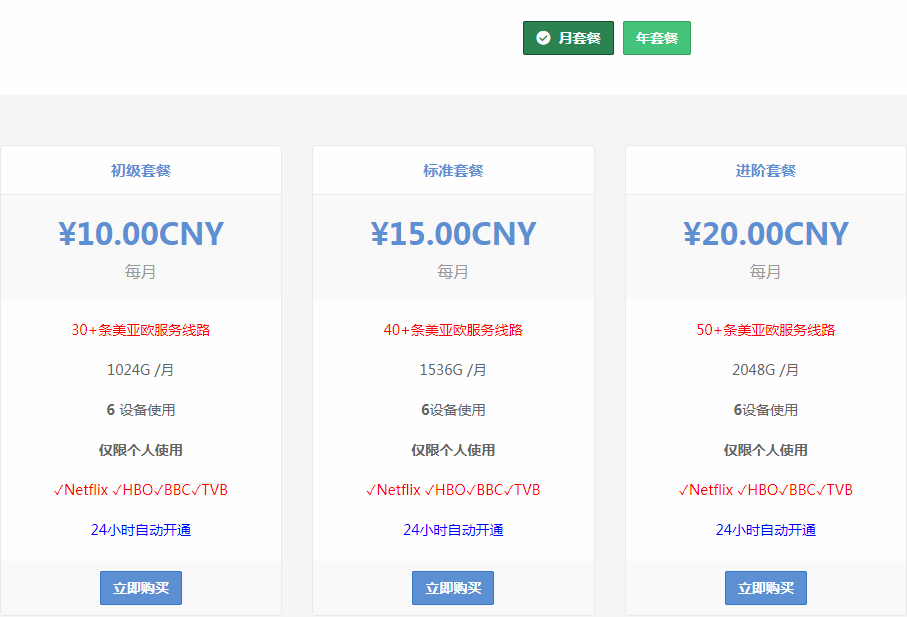Buy the 初级套餐 with 立即购买
Image resolution: width=907 pixels, height=617 pixels.
141,588
